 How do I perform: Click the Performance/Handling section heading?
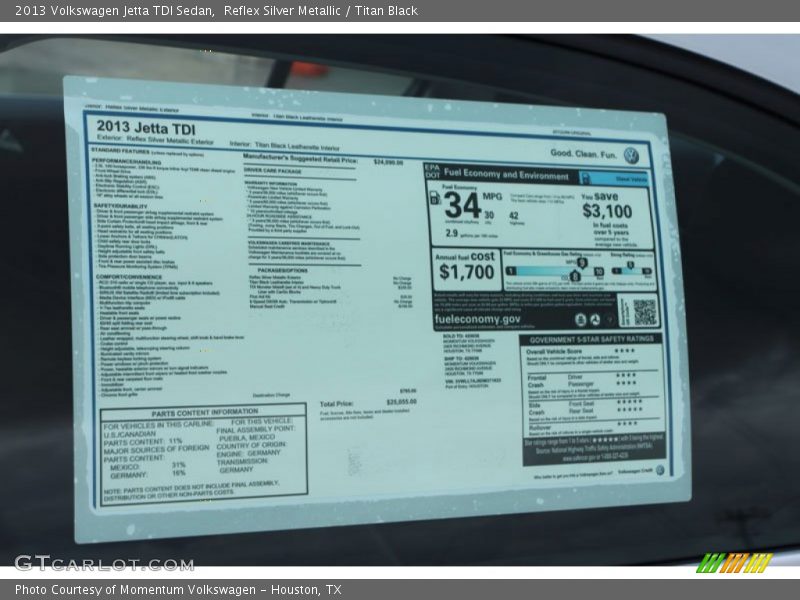tap(126, 161)
